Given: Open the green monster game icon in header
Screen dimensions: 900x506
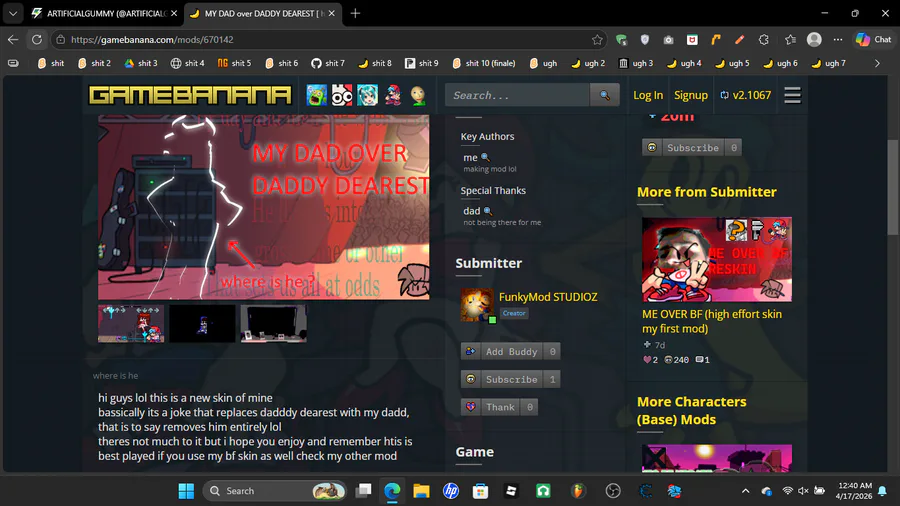Looking at the screenshot, I should [x=316, y=95].
